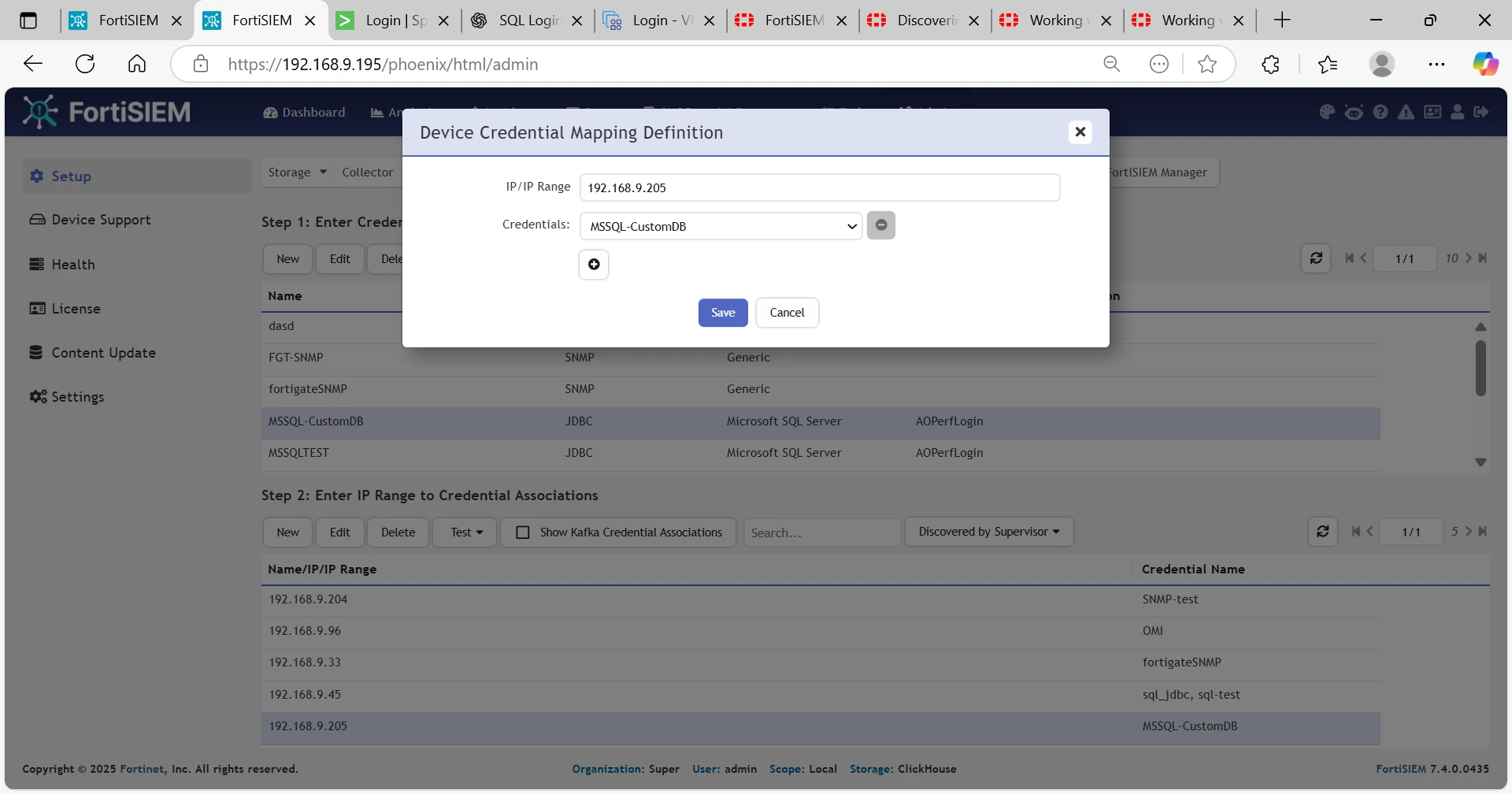Image resolution: width=1512 pixels, height=794 pixels.
Task: Select the 192.168.9.204 association row
Action: coord(821,599)
